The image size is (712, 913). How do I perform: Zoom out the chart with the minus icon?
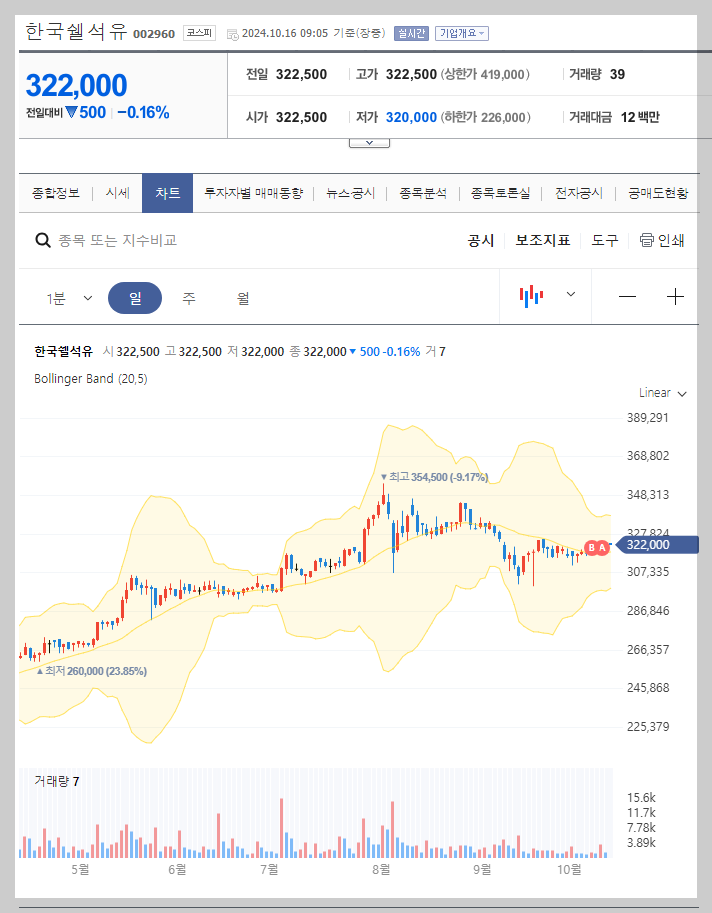(627, 296)
